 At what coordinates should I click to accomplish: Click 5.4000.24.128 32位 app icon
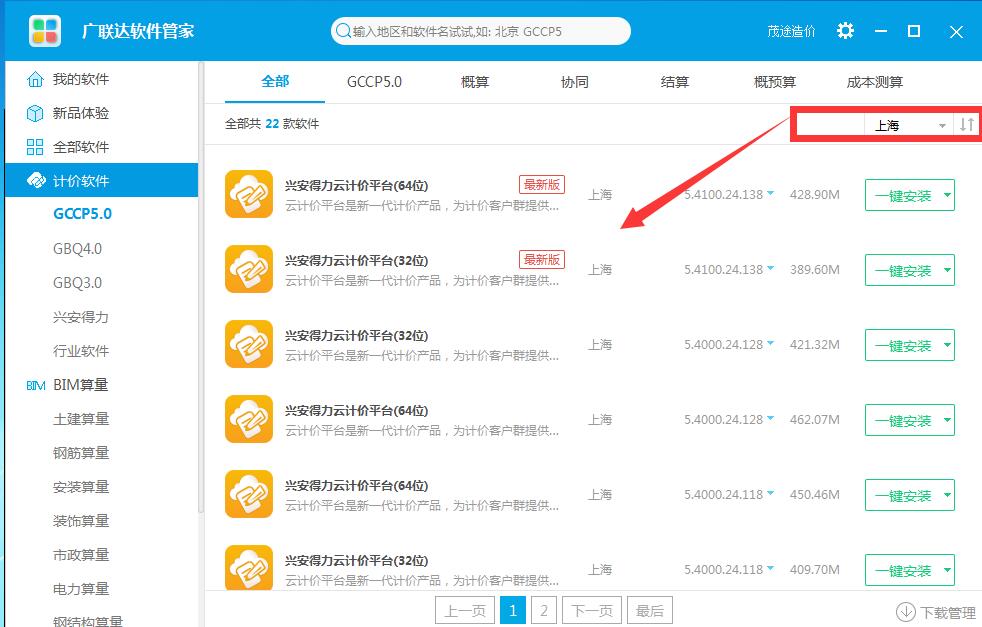click(x=249, y=344)
